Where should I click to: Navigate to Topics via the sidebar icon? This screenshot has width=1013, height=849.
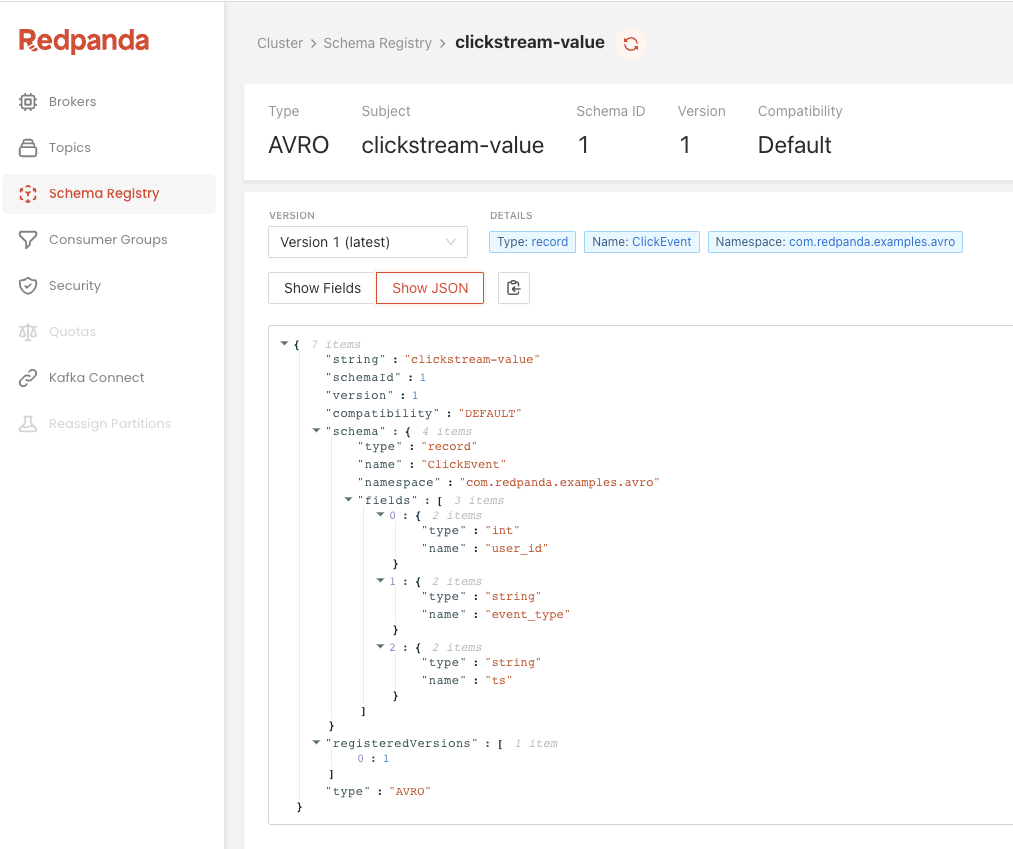coord(67,147)
